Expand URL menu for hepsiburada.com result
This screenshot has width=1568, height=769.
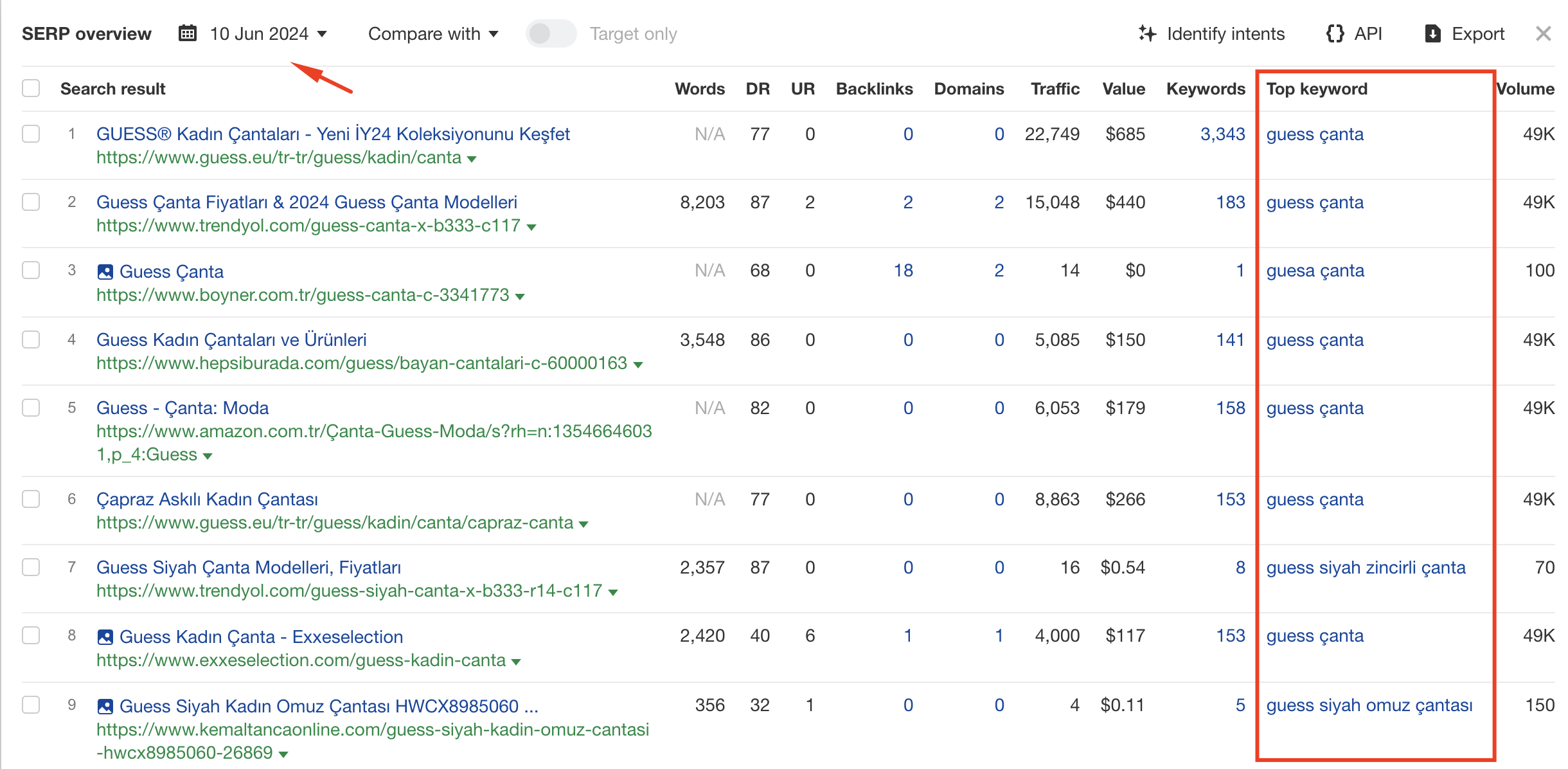point(638,365)
